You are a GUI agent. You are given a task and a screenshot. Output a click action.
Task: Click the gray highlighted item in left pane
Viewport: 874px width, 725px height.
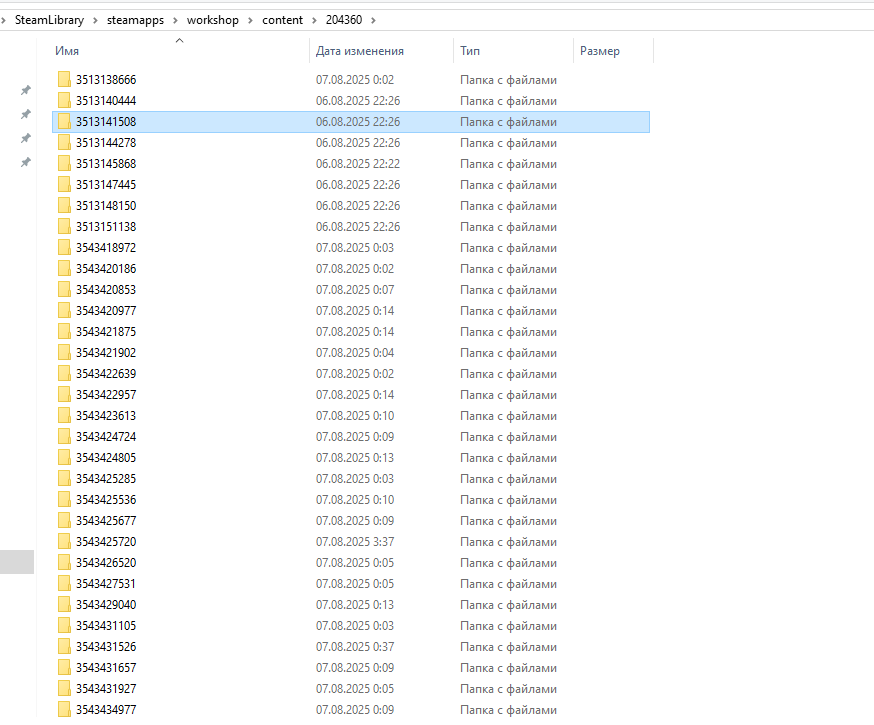(17, 562)
